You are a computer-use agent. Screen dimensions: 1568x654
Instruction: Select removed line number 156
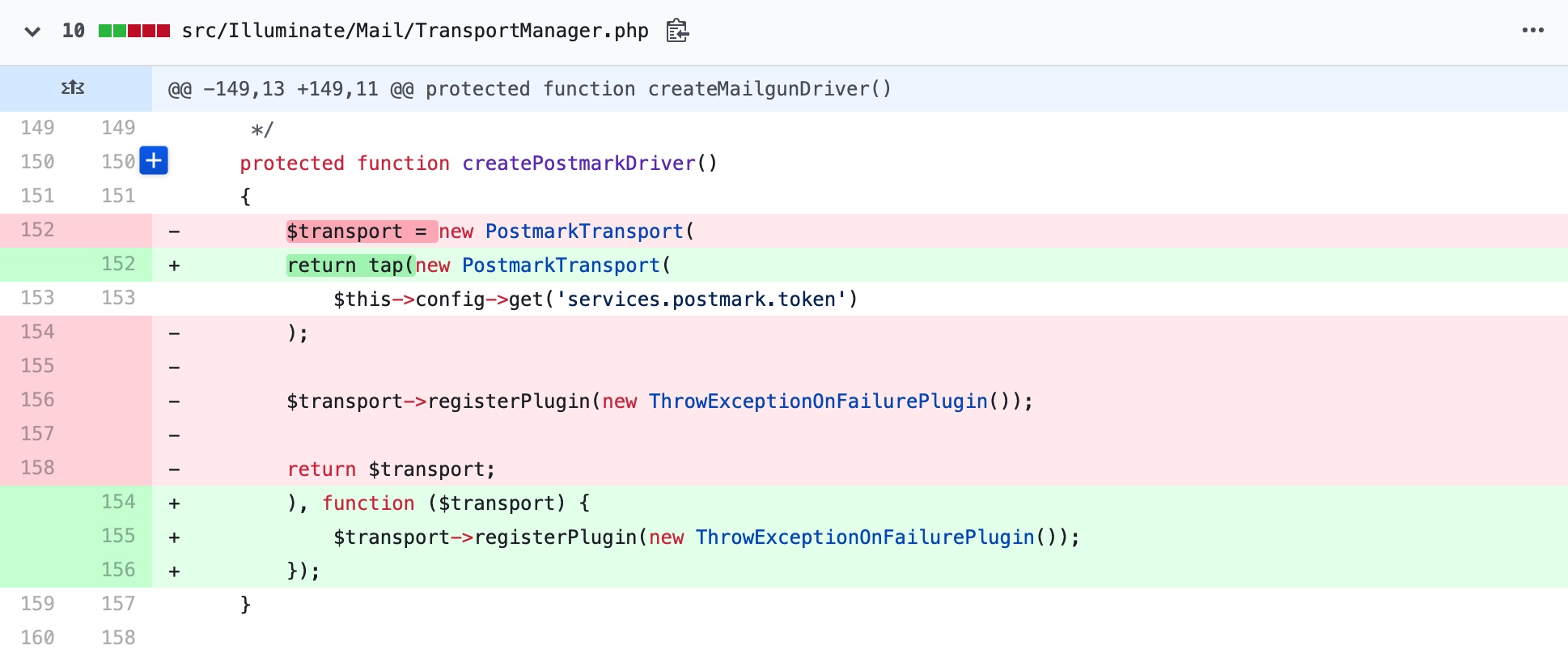(x=37, y=400)
